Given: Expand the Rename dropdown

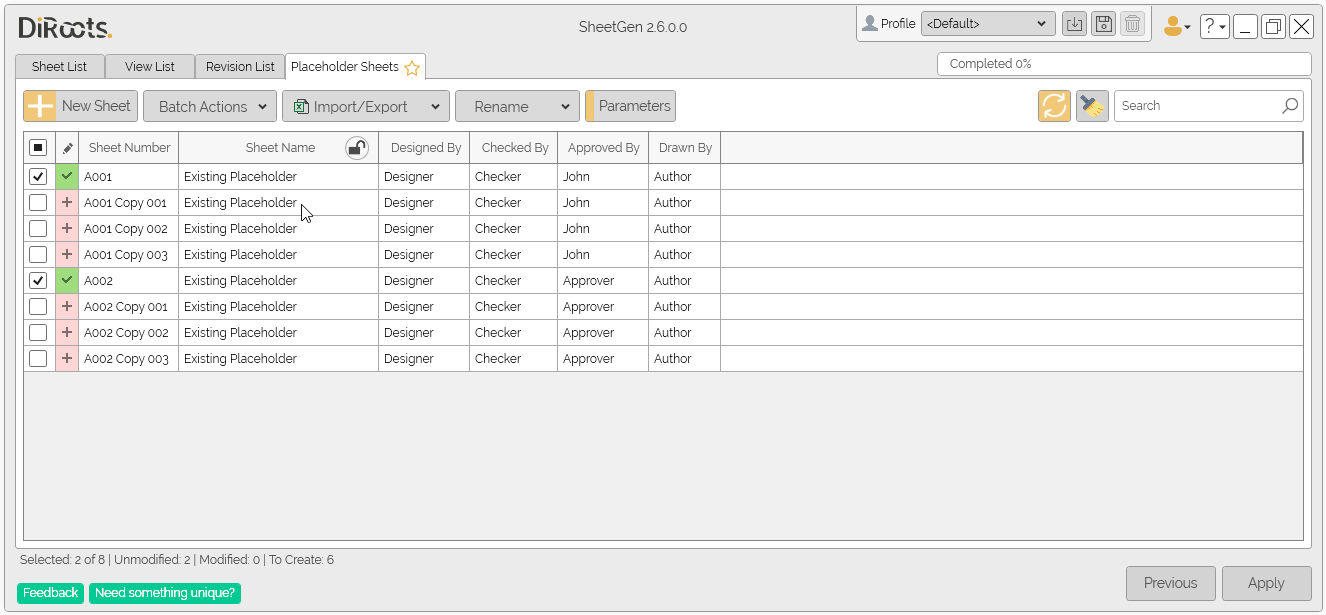Looking at the screenshot, I should (x=517, y=105).
